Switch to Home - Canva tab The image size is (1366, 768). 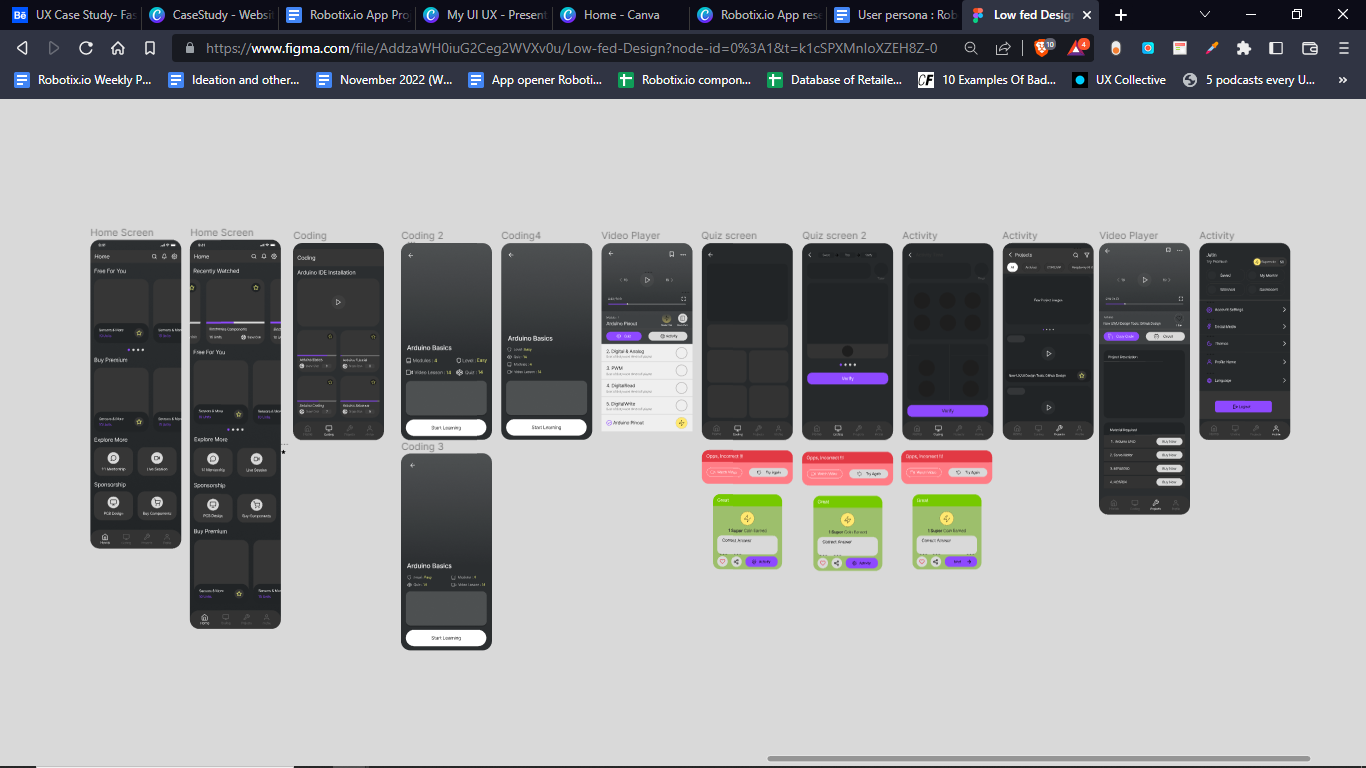pyautogui.click(x=619, y=15)
